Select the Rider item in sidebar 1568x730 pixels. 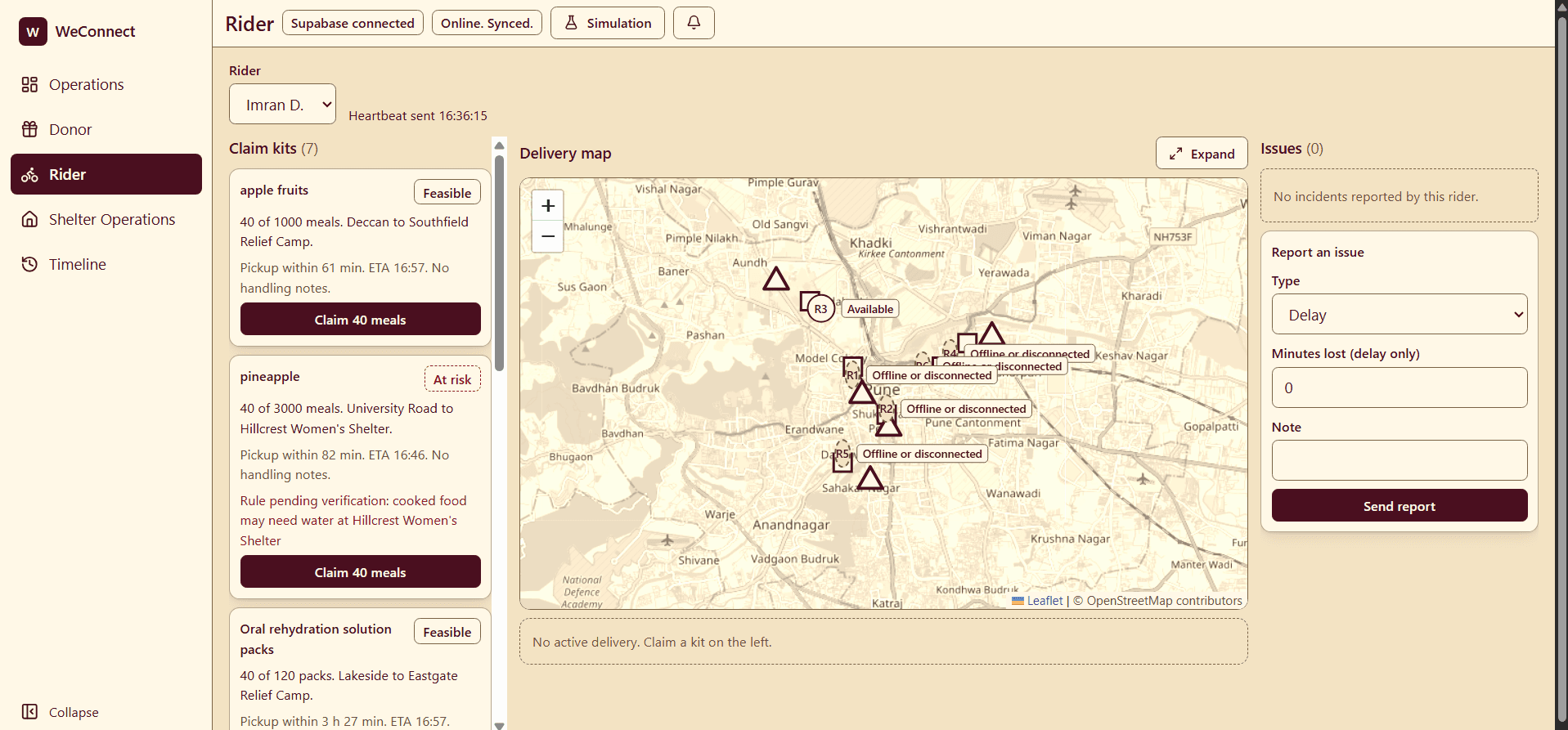click(x=106, y=174)
